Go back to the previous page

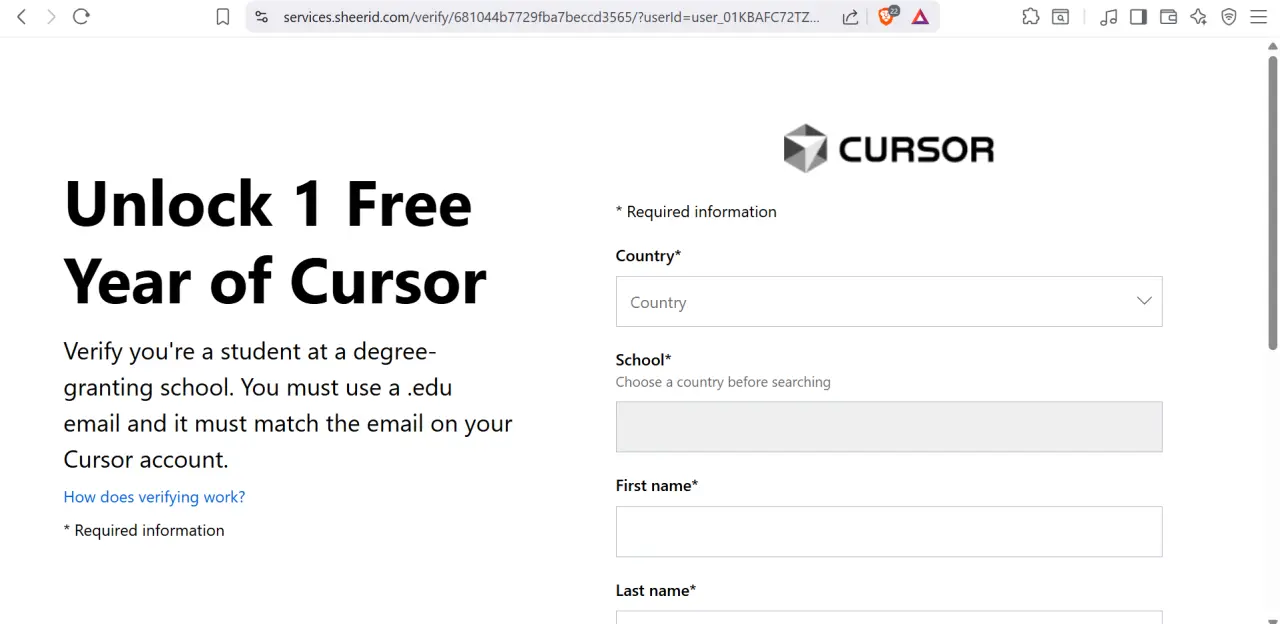22,17
